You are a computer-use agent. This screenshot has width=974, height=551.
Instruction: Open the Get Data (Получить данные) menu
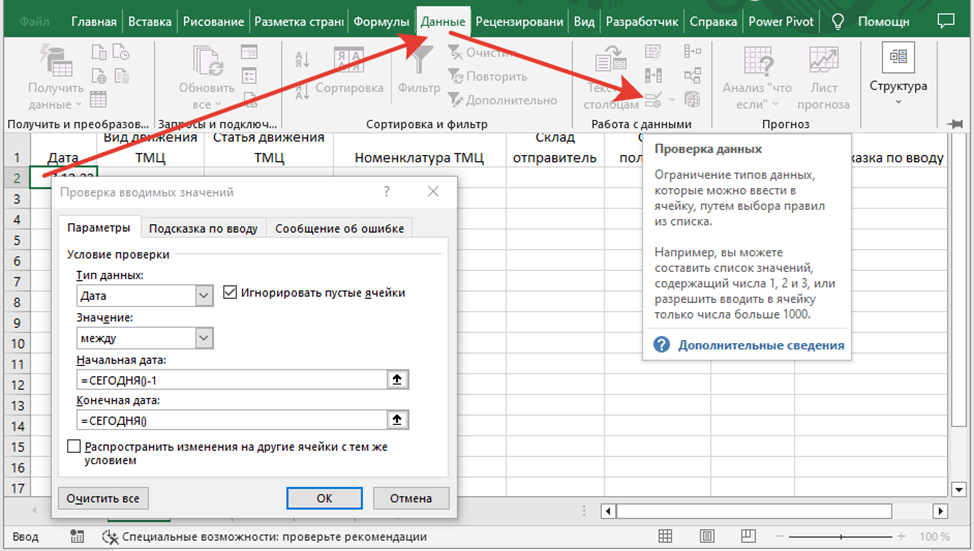(55, 79)
